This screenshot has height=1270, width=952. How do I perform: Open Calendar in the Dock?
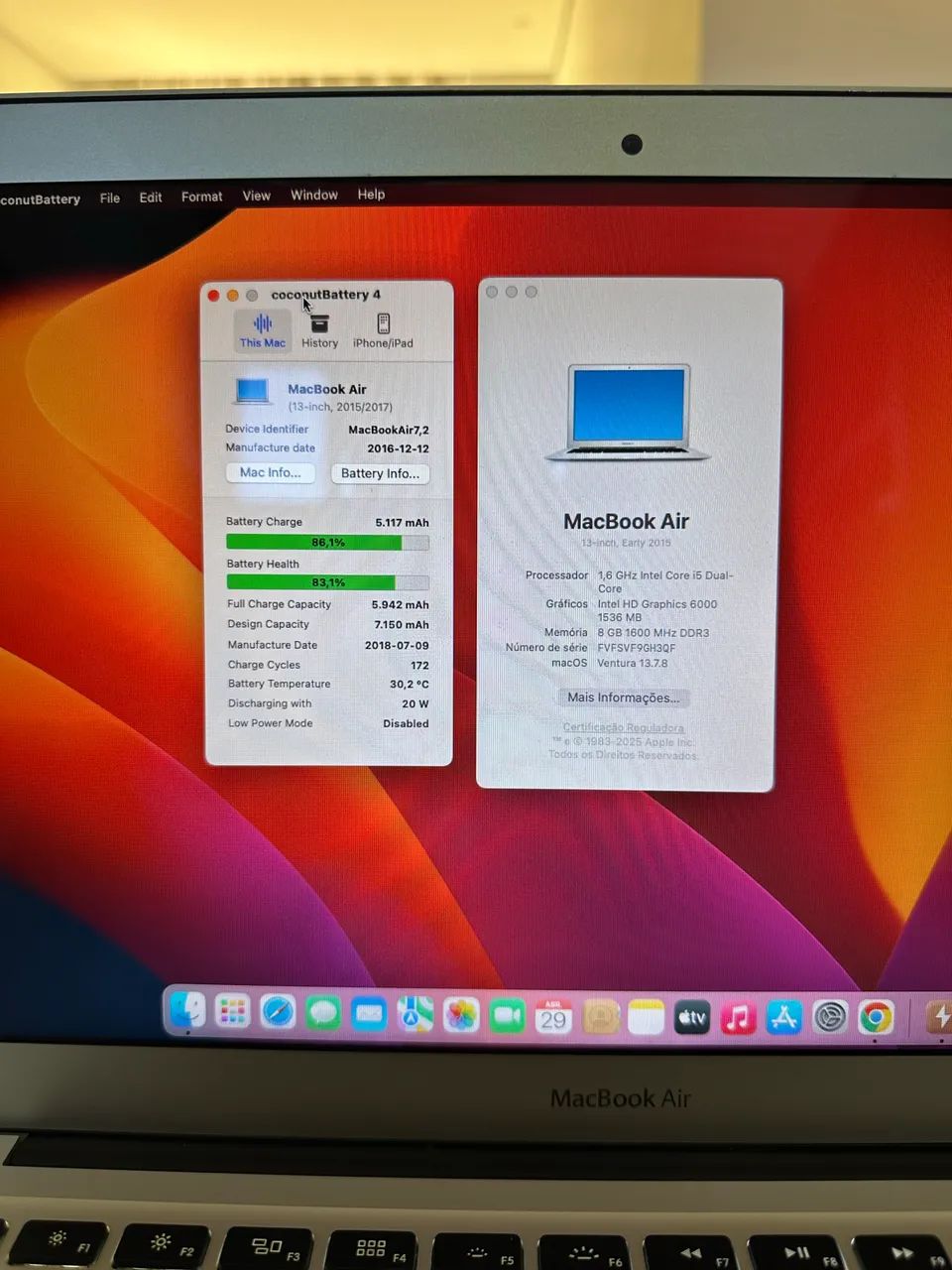[x=553, y=1016]
